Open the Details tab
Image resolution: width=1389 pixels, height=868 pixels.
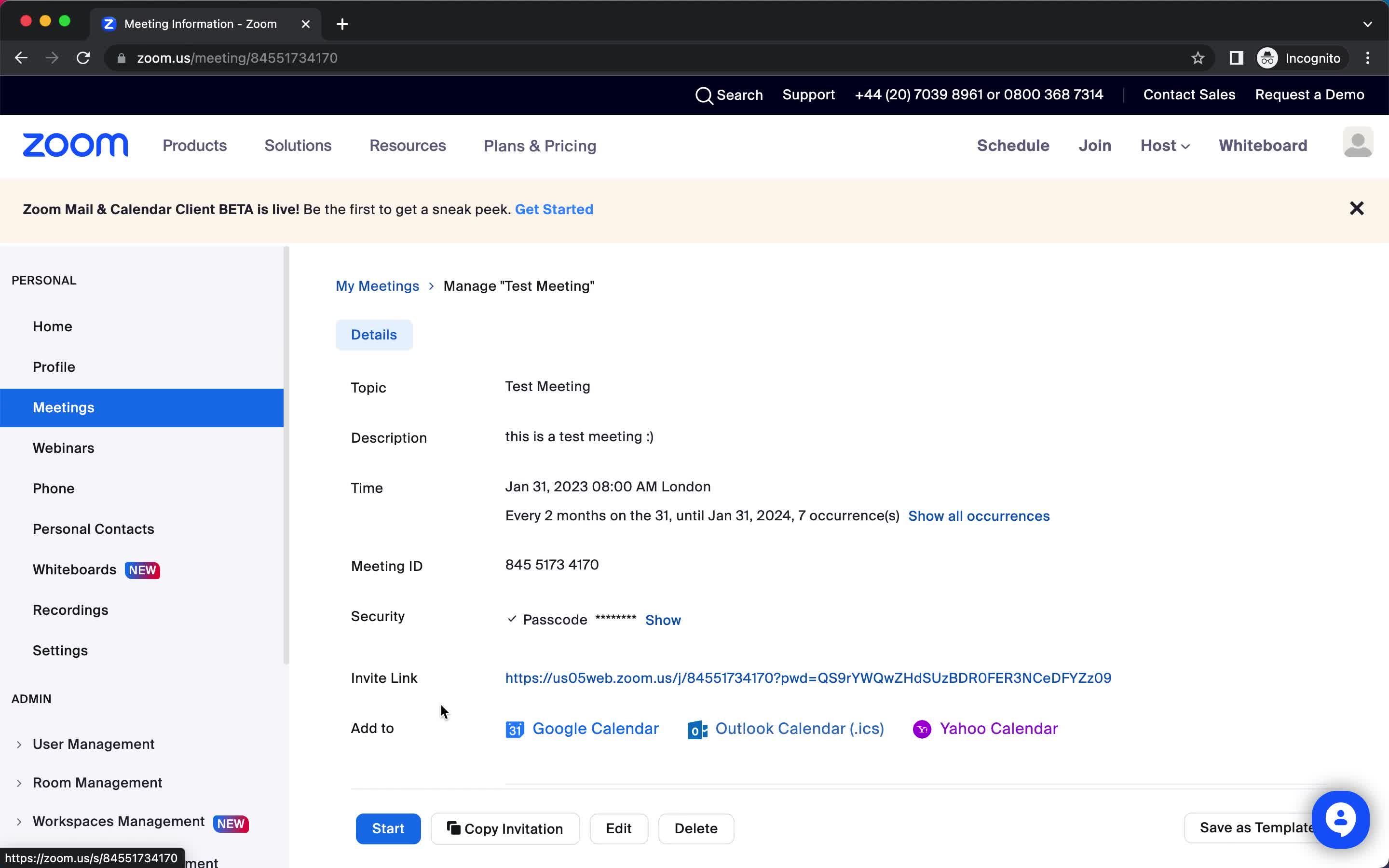(374, 334)
